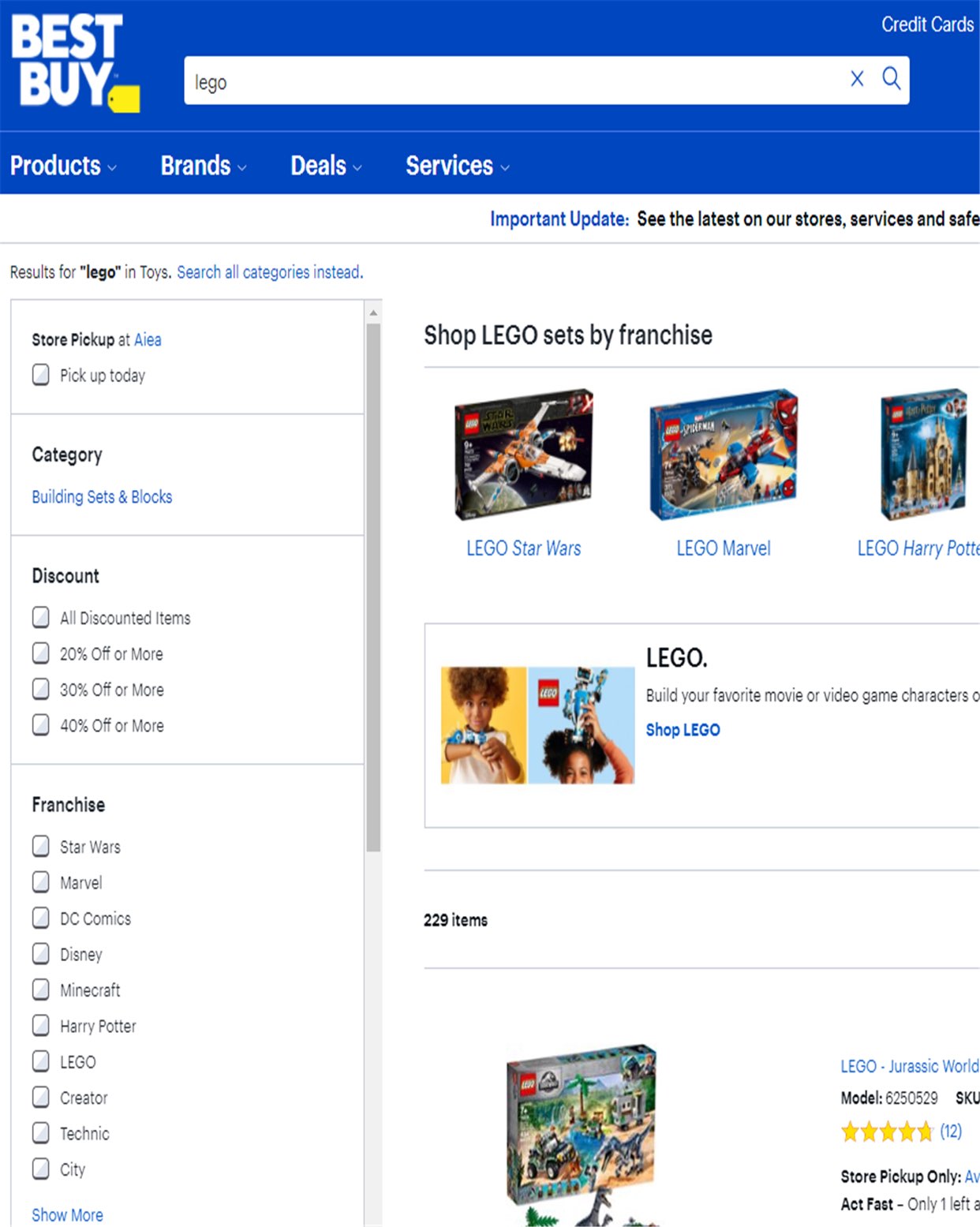Screen dimensions: 980x1227
Task: Check the Minecraft franchise filter
Action: (41, 989)
